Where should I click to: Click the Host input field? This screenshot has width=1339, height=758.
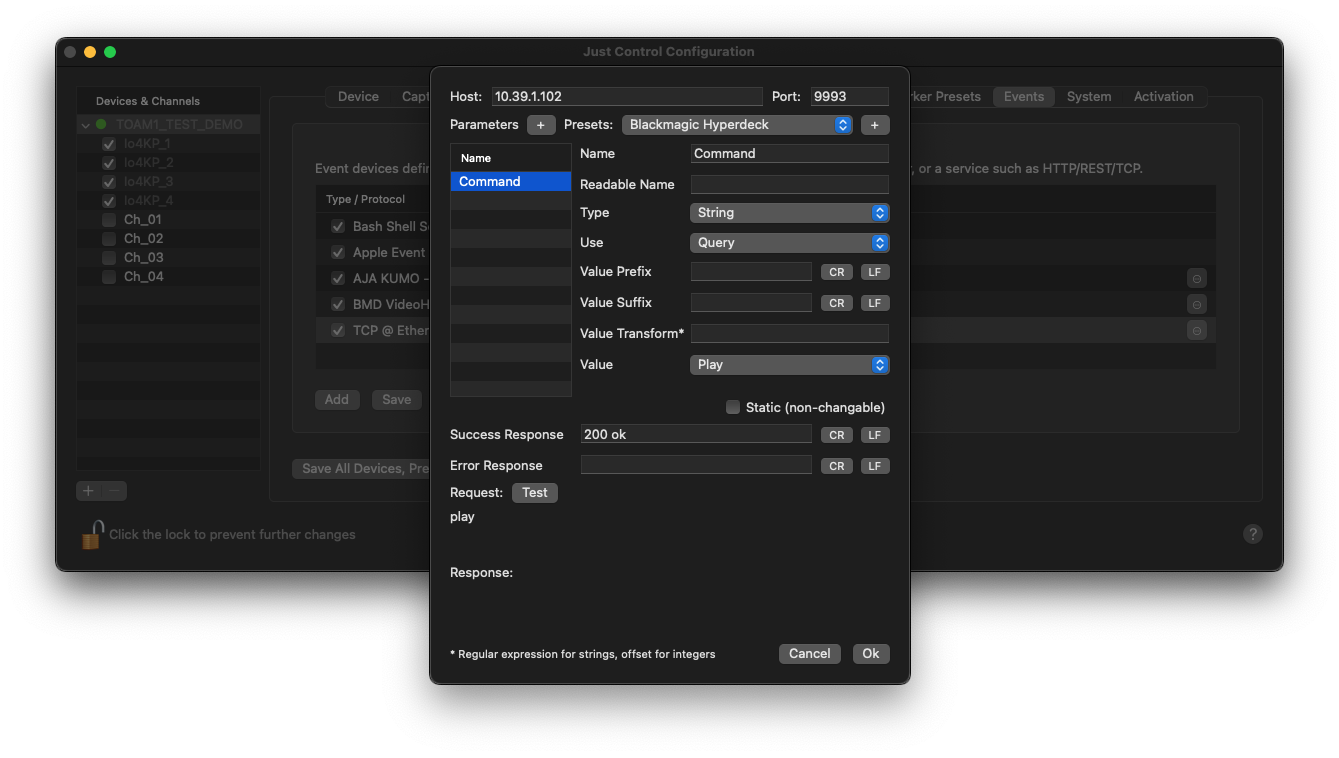pos(626,97)
